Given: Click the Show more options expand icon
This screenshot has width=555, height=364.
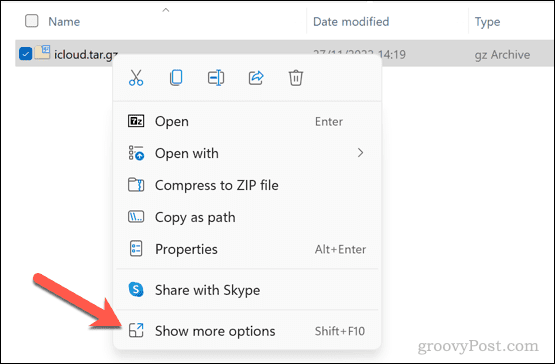Looking at the screenshot, I should coord(136,331).
